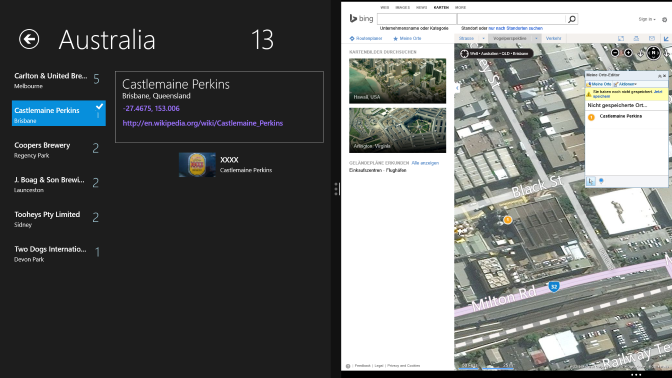This screenshot has width=672, height=378.
Task: Uncheck the Castlemaine Perkins checkmark
Action: [x=99, y=106]
